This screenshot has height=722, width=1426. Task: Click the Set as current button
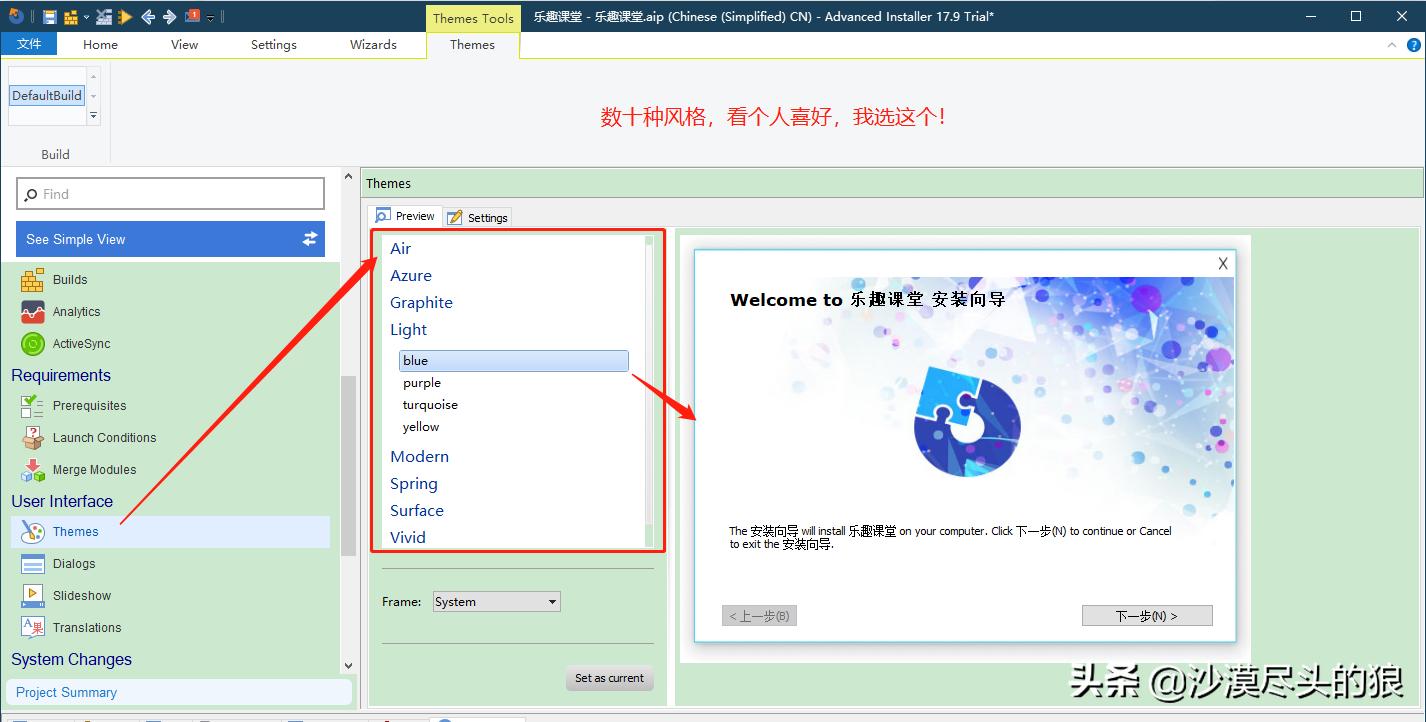coord(609,678)
